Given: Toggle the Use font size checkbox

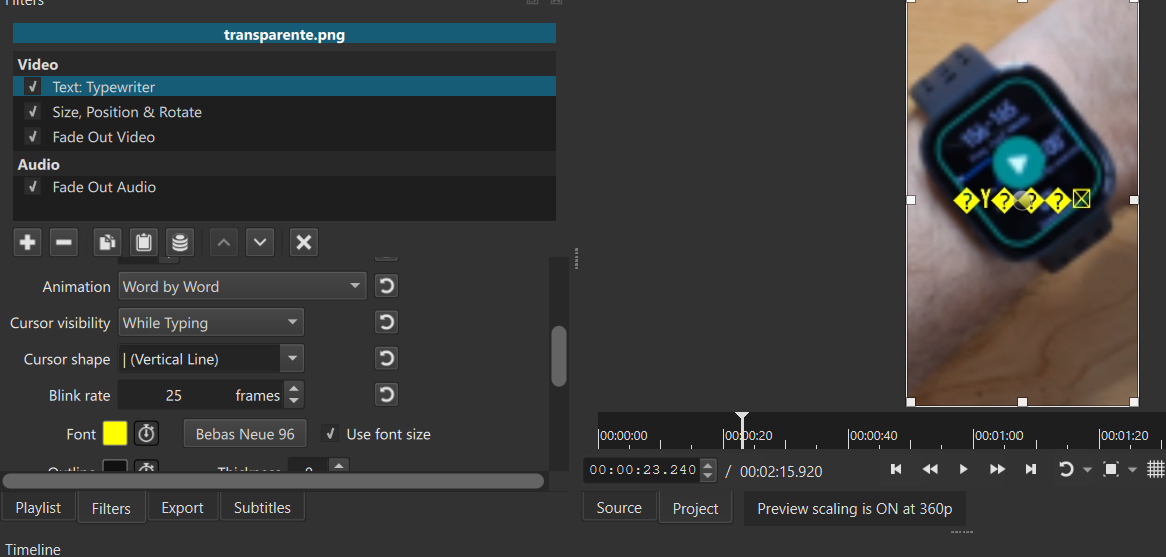Looking at the screenshot, I should [x=330, y=434].
